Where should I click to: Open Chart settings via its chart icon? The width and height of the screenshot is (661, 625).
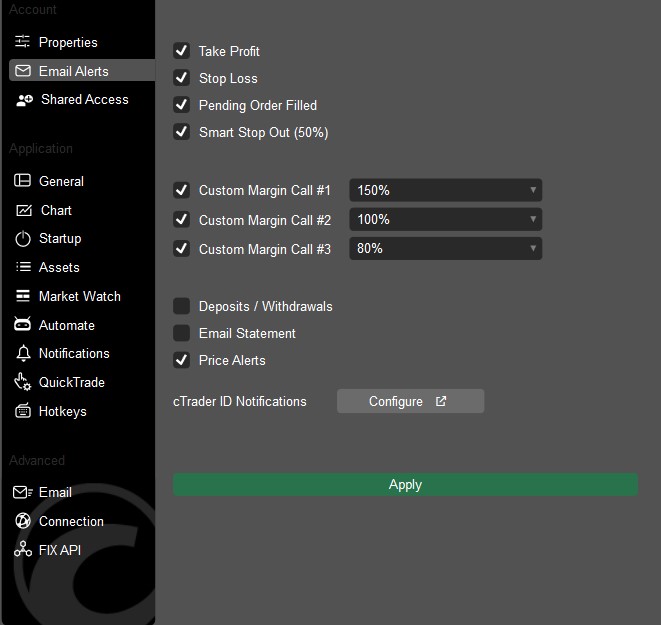(x=24, y=210)
